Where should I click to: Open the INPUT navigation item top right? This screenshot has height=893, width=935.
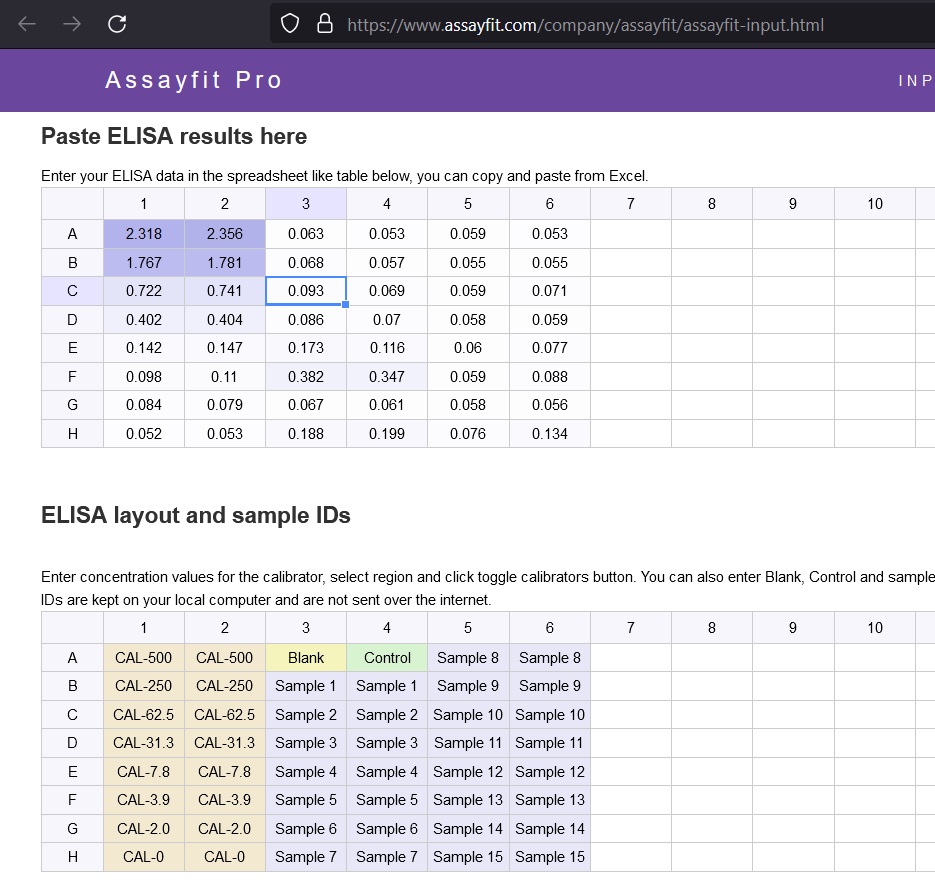click(x=916, y=80)
